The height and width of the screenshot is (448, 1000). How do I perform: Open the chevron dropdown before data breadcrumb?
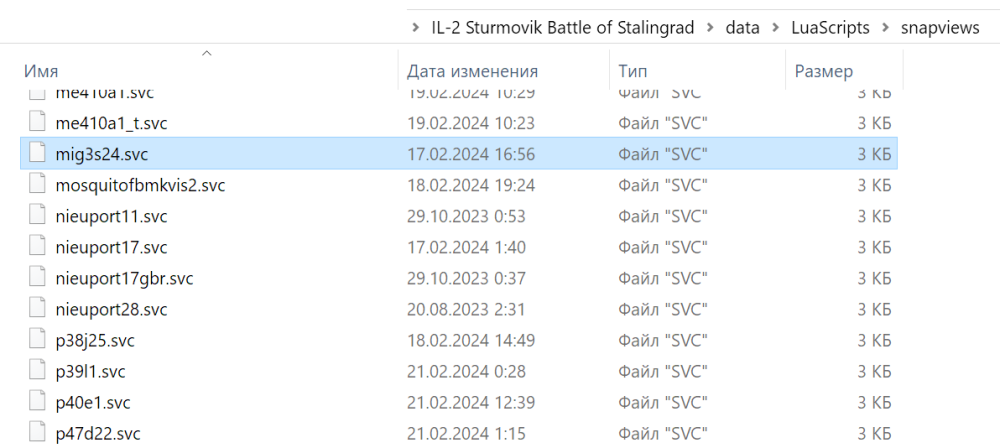pos(709,28)
